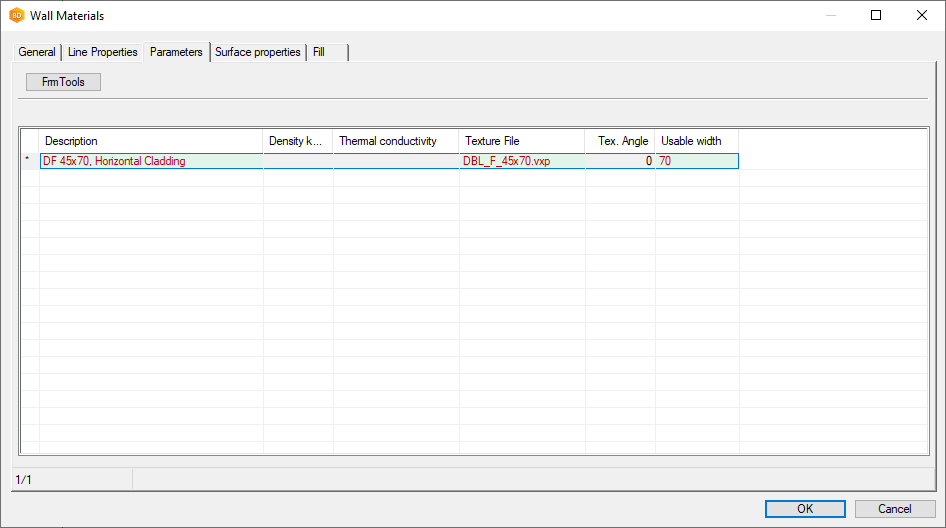Click the Tex. Angle cell showing 0

coord(620,161)
